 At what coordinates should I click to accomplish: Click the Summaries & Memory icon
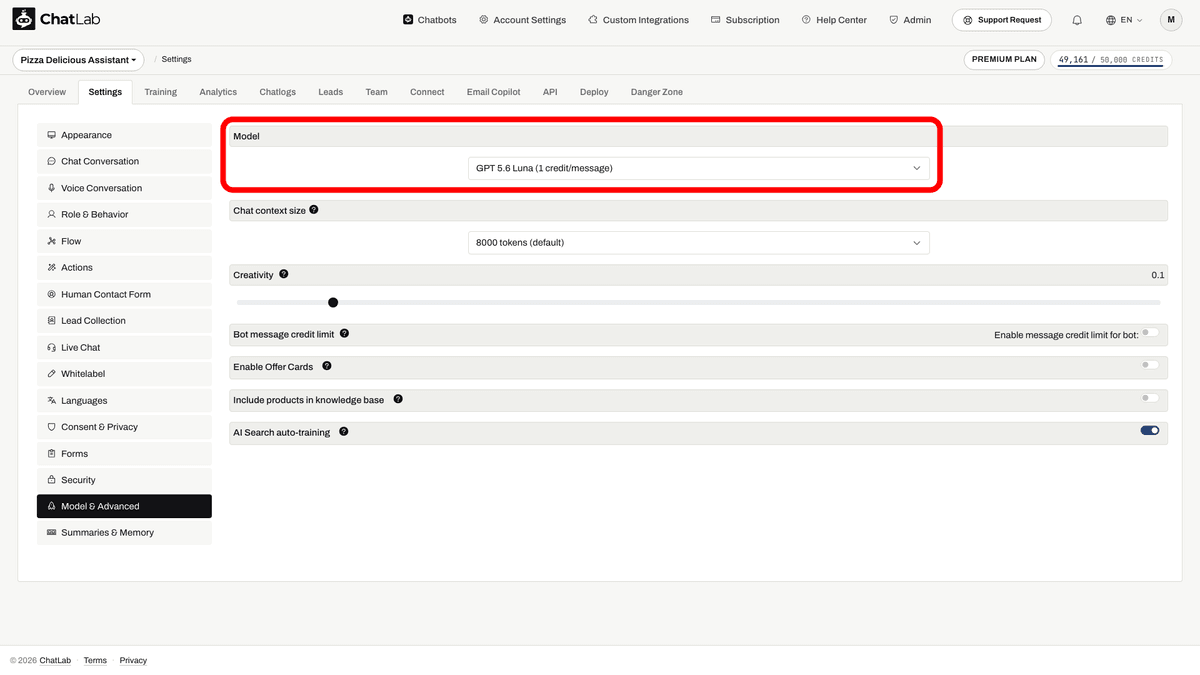[x=51, y=533]
